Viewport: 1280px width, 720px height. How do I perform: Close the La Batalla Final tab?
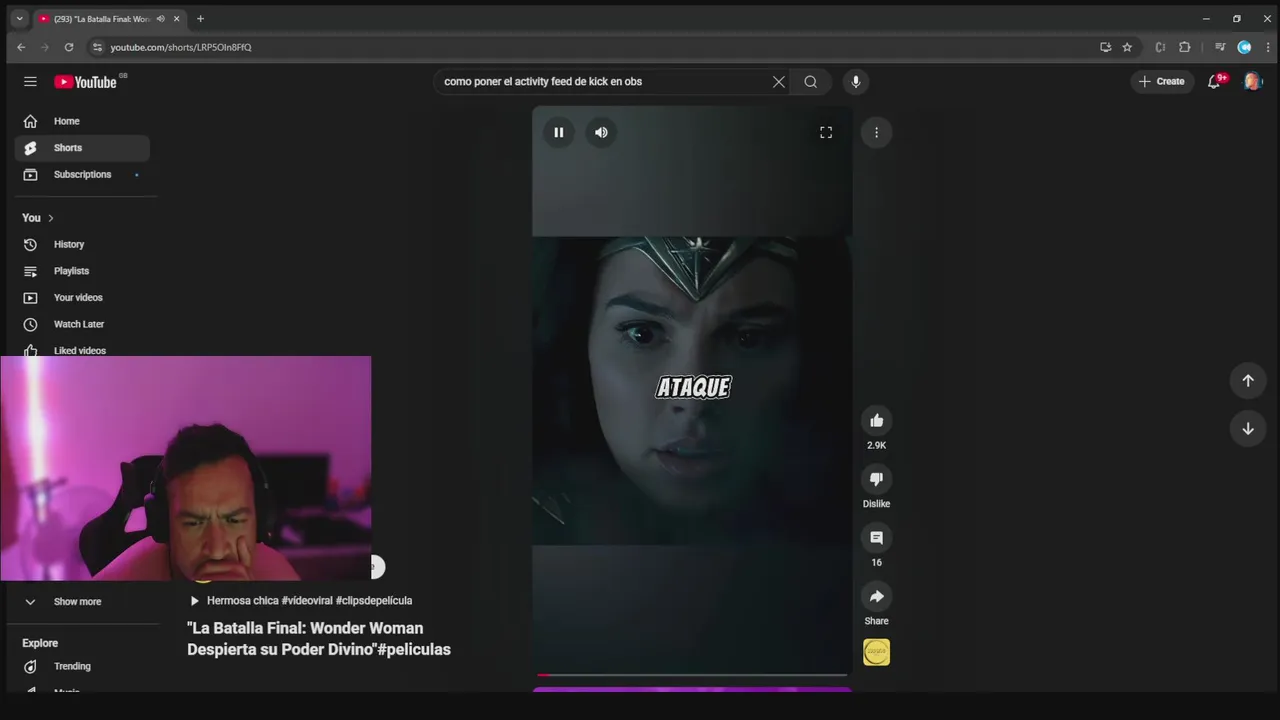(176, 19)
